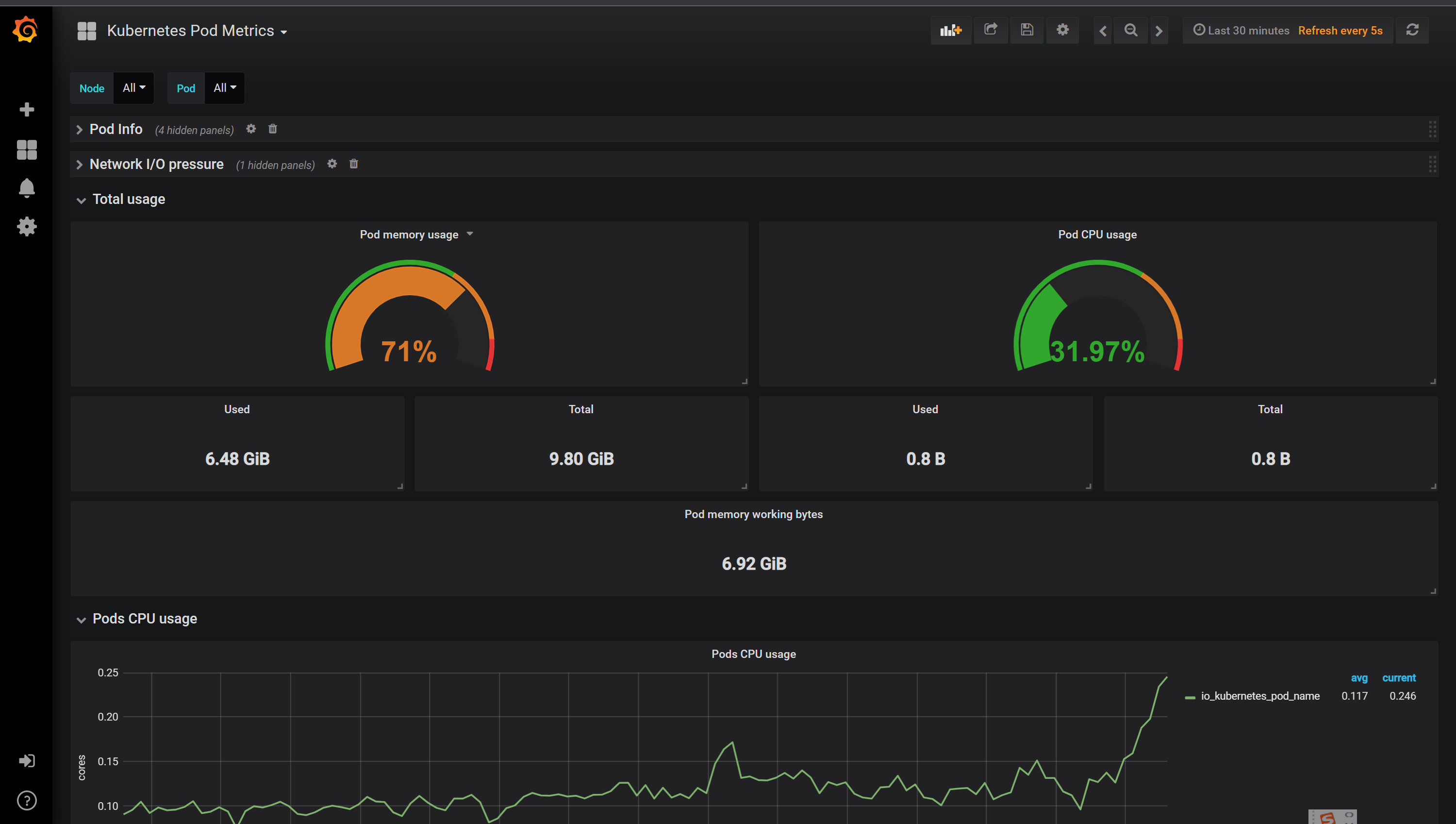Viewport: 1456px width, 824px height.
Task: Click the Pods CPU usage graph panel title
Action: pos(753,654)
